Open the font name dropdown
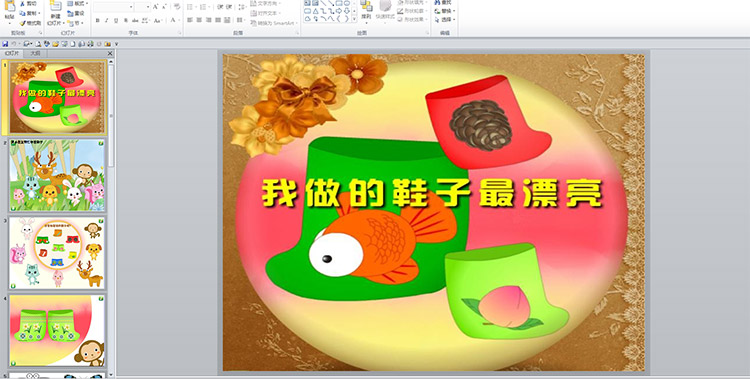Viewport: 750px width, 379px height. (131, 7)
